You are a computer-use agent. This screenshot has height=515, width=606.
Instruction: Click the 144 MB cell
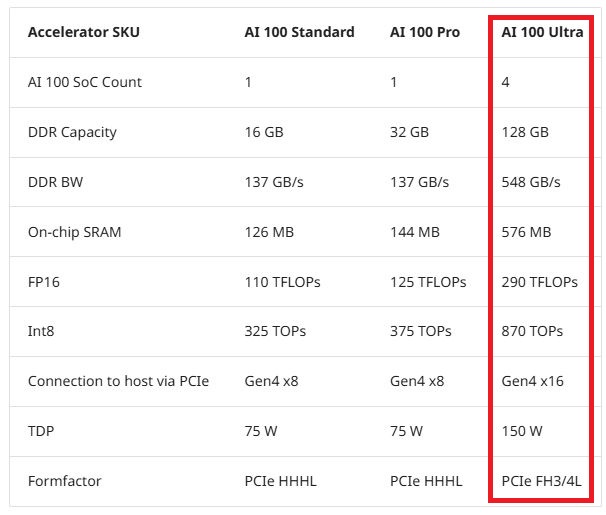[415, 232]
